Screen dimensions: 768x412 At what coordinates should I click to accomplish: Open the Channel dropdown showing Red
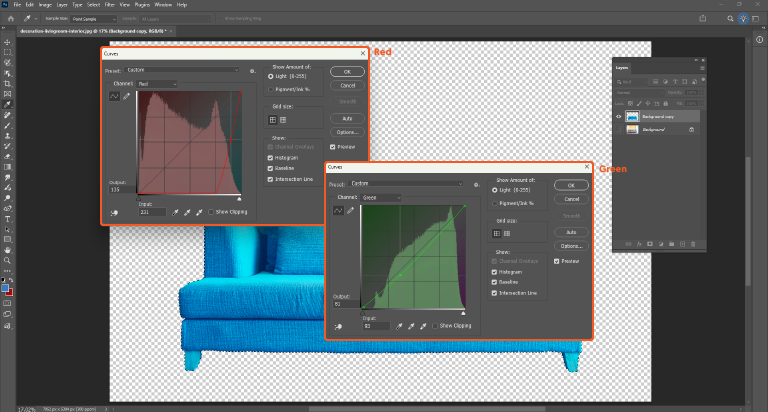coord(157,84)
